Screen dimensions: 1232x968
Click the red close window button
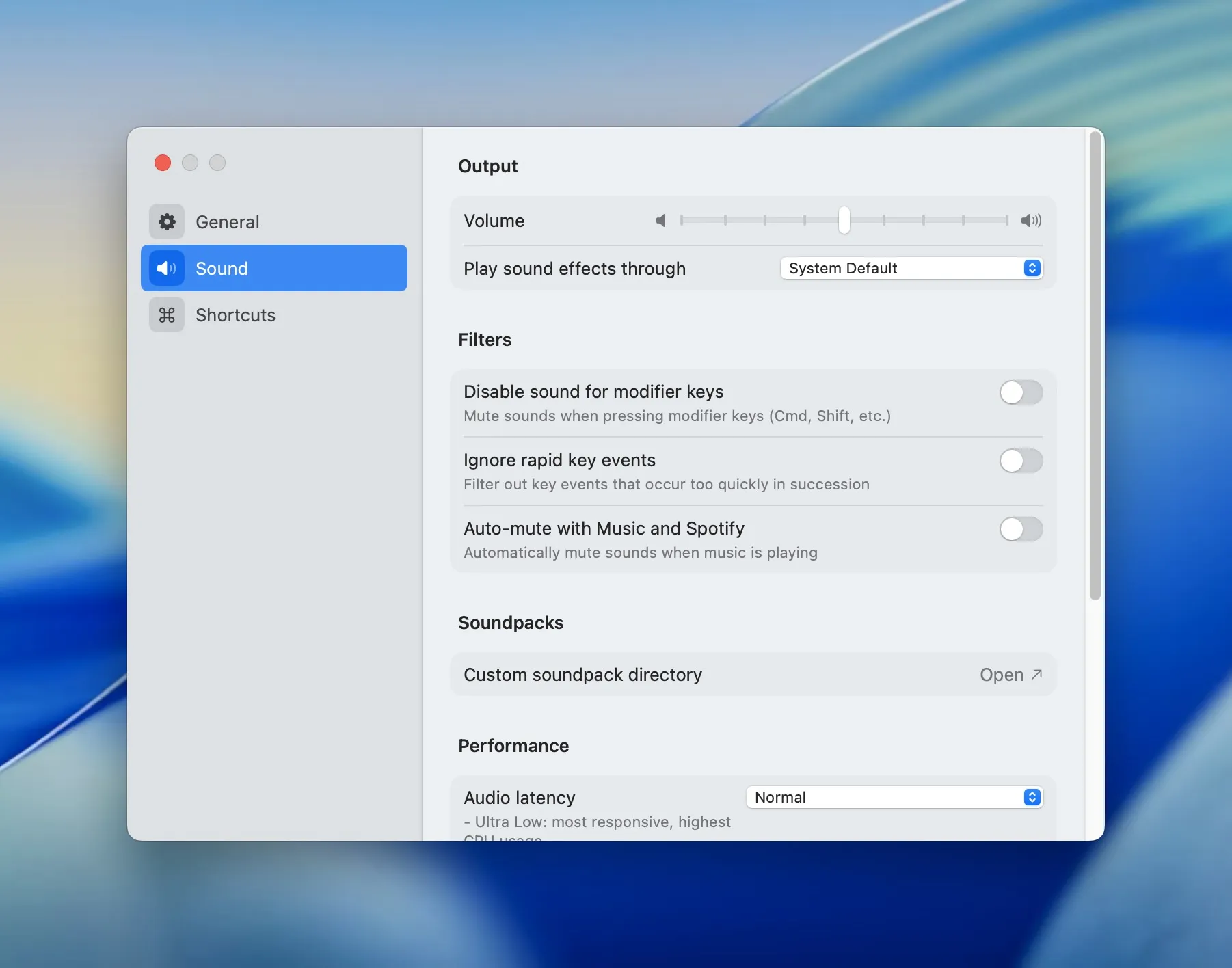[x=163, y=163]
